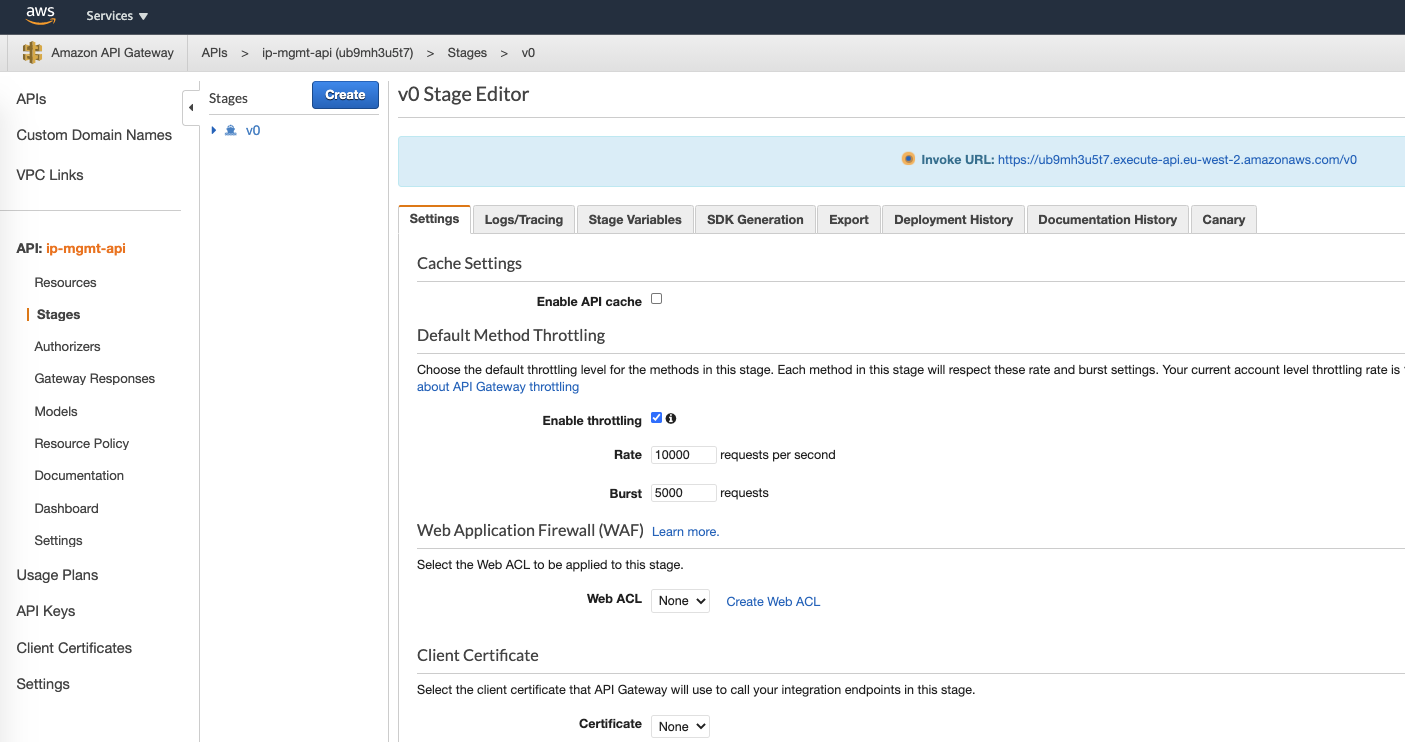Open the Export tab

pyautogui.click(x=849, y=220)
